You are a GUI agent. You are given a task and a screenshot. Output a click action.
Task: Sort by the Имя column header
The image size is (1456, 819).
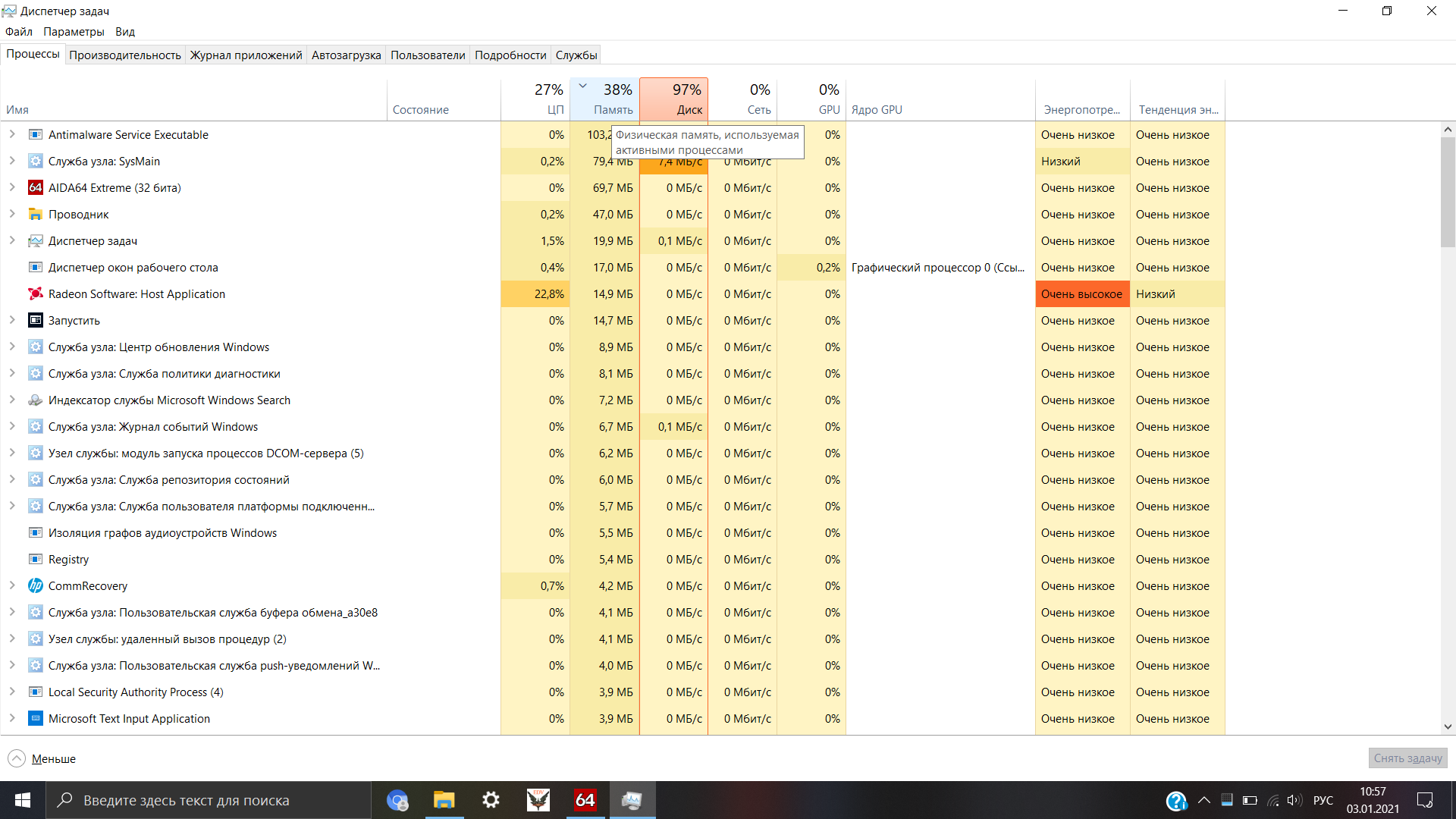193,99
